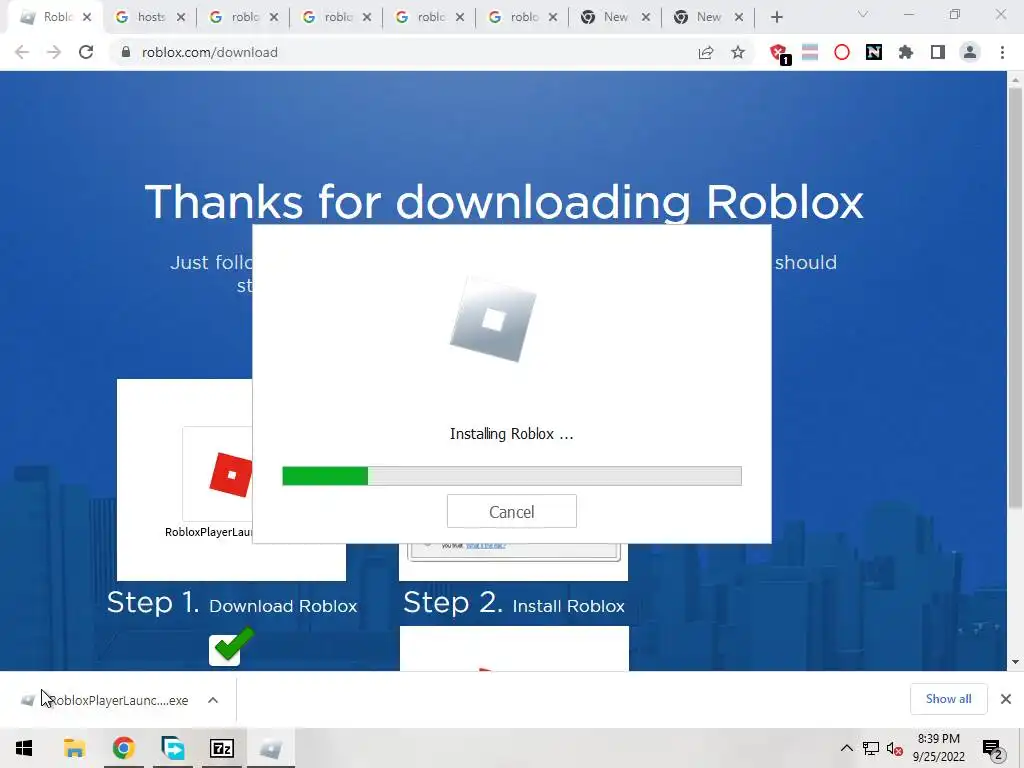This screenshot has height=768, width=1024.
Task: View site lock security info
Action: click(x=126, y=52)
